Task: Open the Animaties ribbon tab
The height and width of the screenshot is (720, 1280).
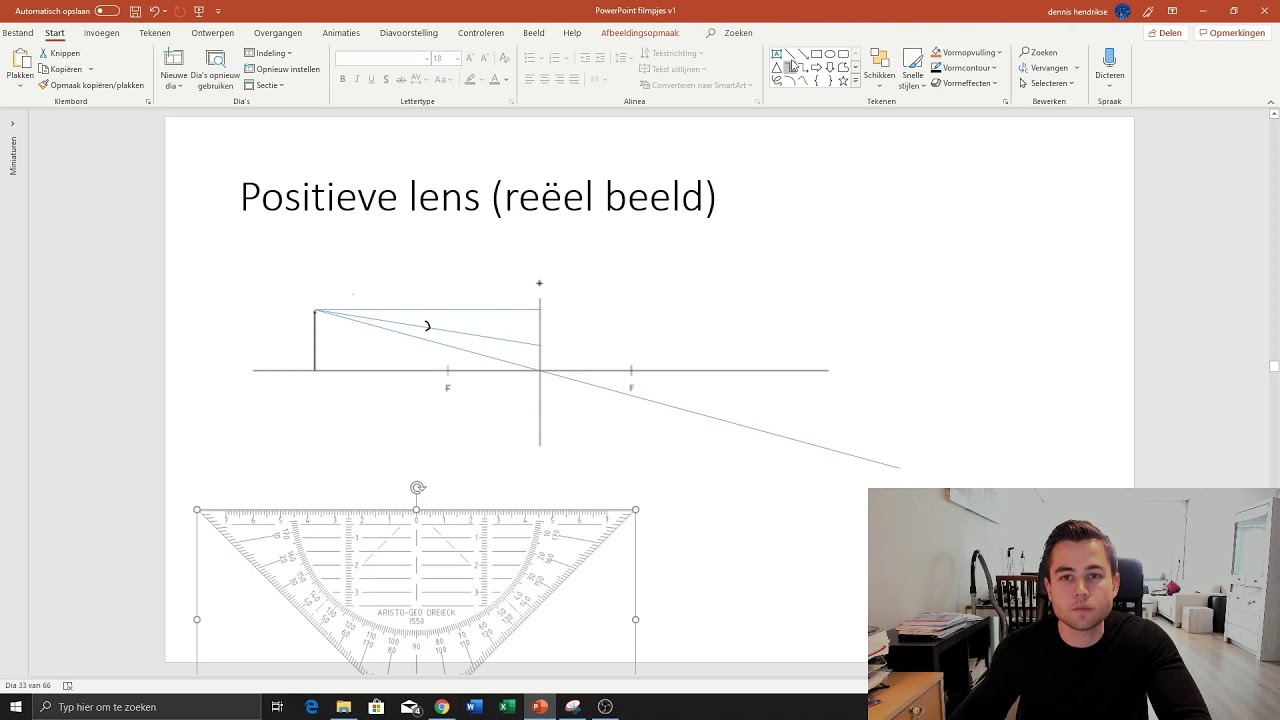Action: (341, 33)
